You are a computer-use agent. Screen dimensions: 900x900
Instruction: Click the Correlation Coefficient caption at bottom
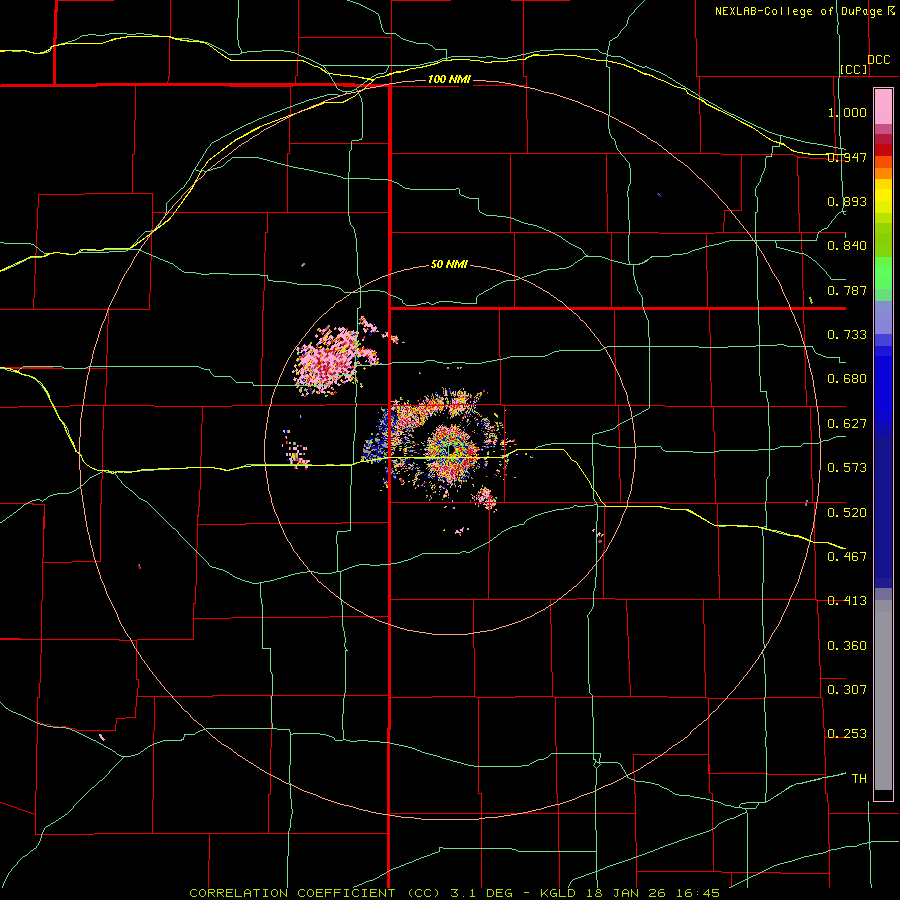point(454,893)
